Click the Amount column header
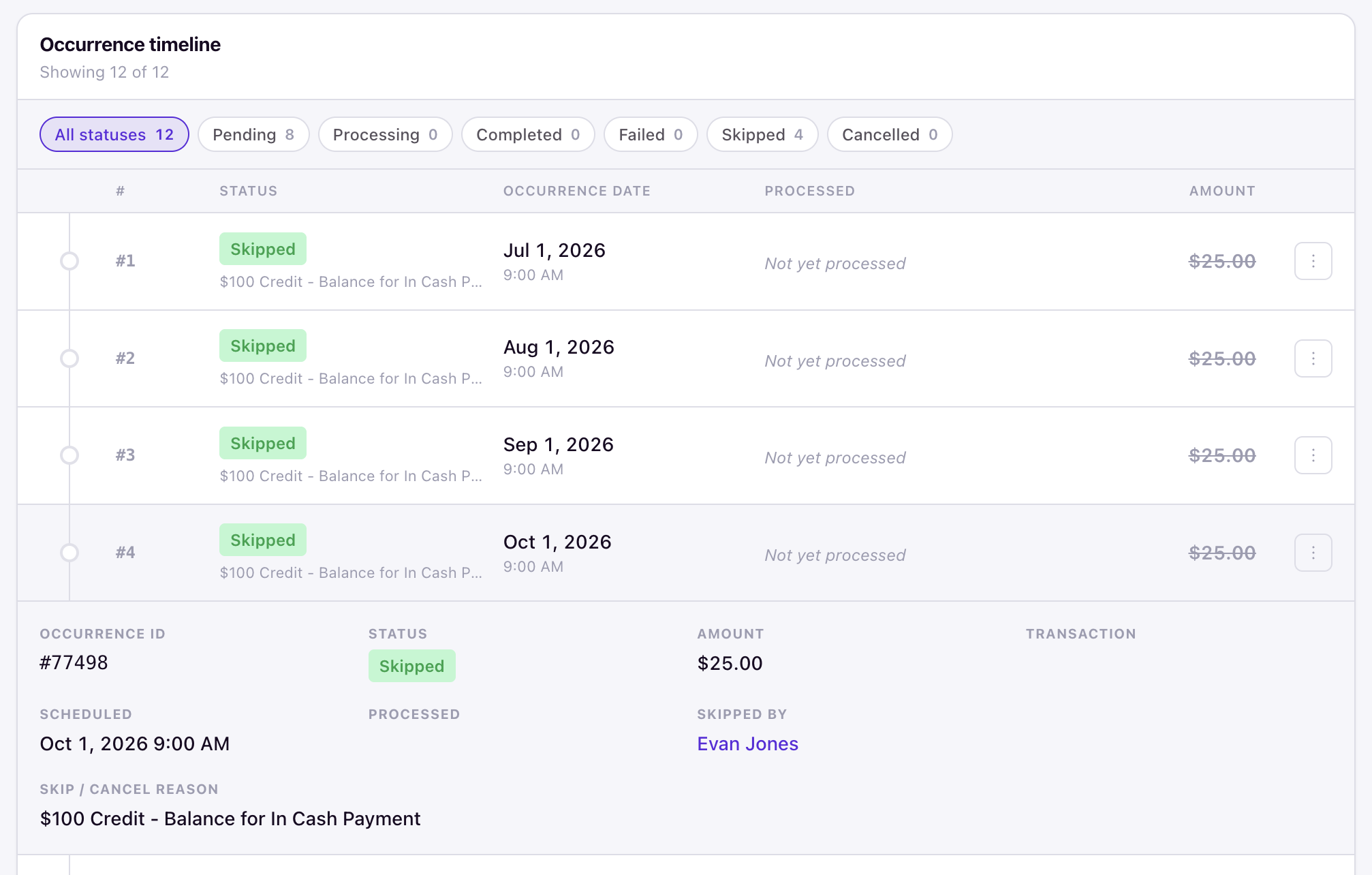Viewport: 1372px width, 875px height. coord(1222,191)
